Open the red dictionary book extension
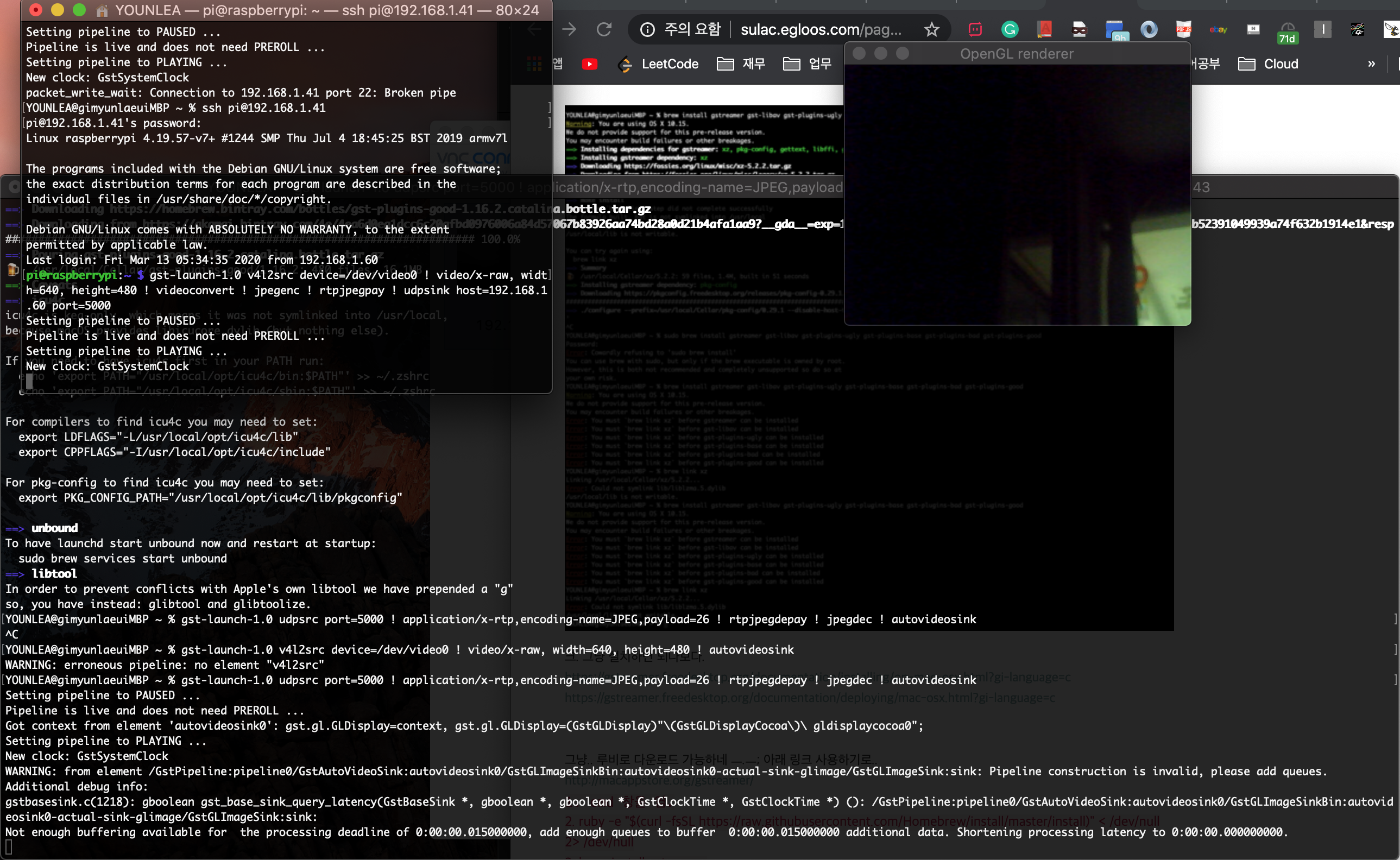This screenshot has height=860, width=1400. (1044, 29)
